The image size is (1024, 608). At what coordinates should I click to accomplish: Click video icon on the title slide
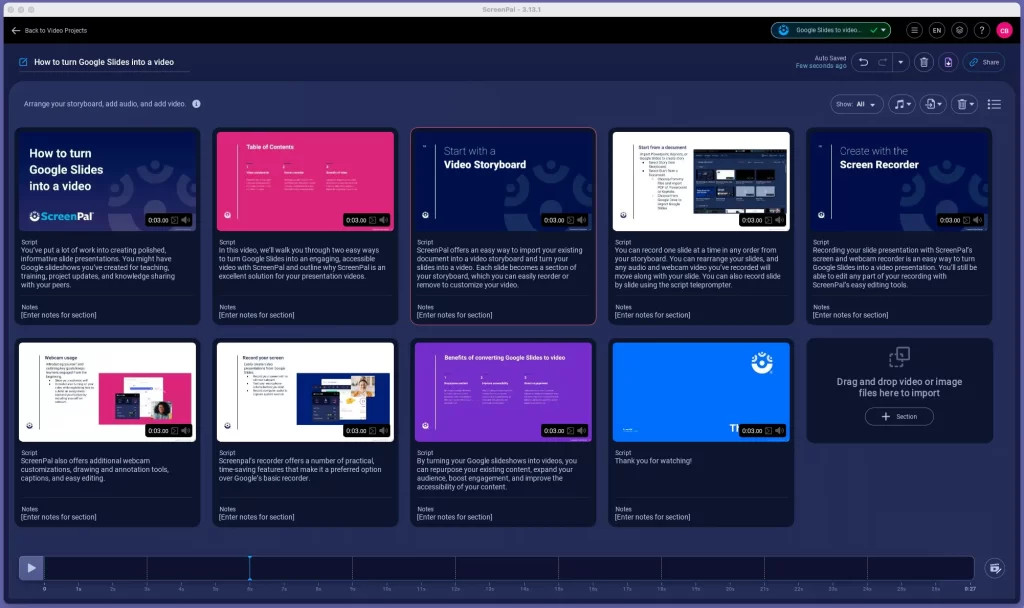pos(174,220)
